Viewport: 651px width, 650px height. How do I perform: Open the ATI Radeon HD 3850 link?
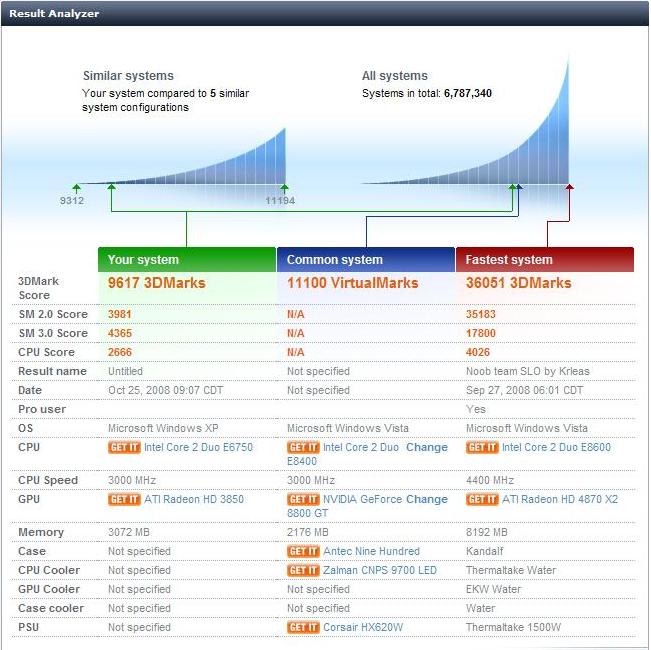[x=194, y=499]
